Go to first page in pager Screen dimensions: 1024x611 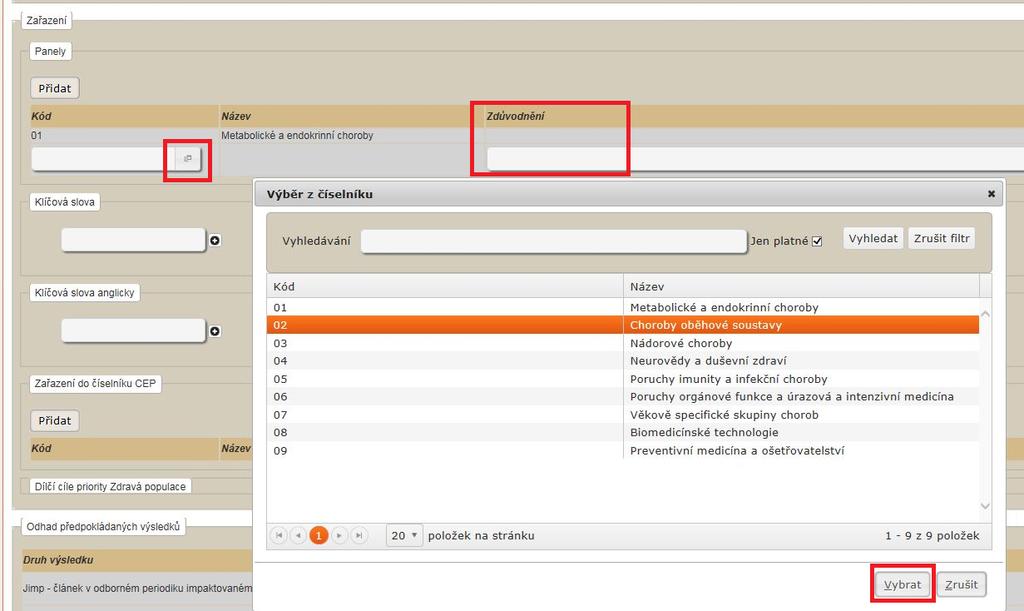pos(279,535)
